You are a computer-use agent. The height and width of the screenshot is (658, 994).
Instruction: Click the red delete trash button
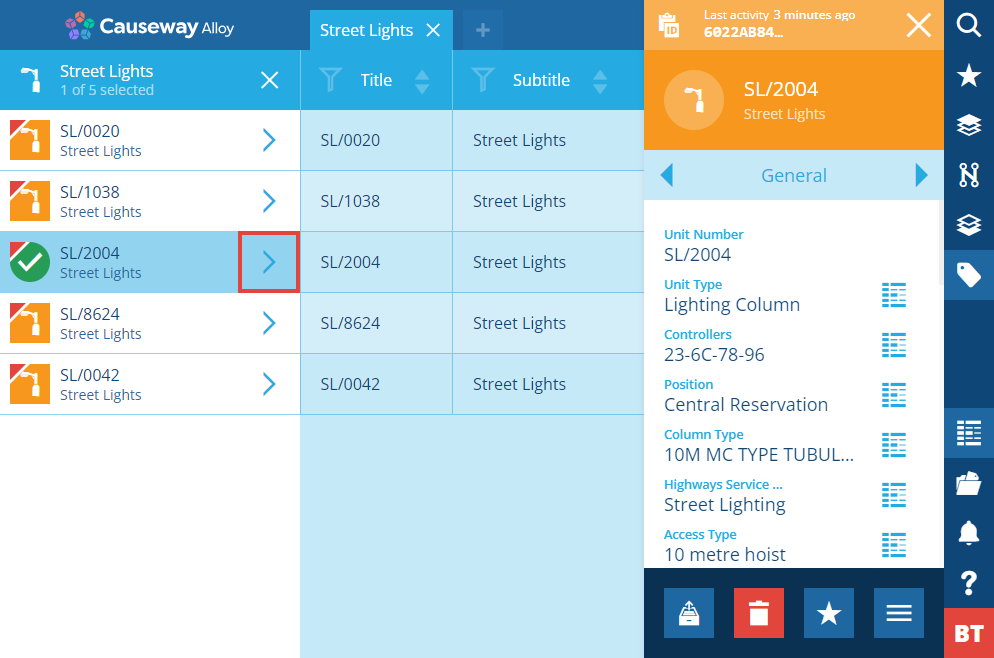point(759,613)
